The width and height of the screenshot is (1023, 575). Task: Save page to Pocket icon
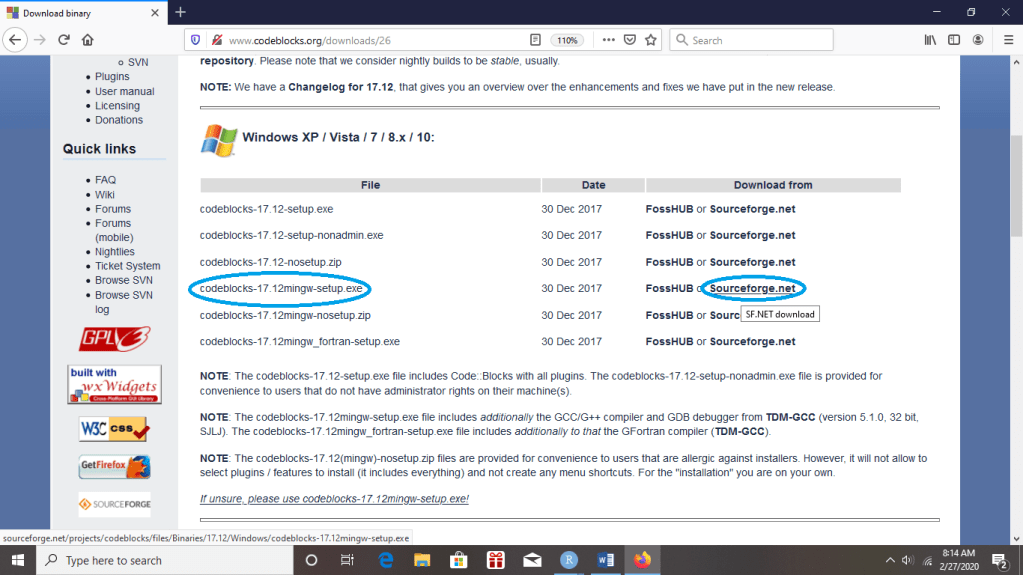click(x=630, y=40)
